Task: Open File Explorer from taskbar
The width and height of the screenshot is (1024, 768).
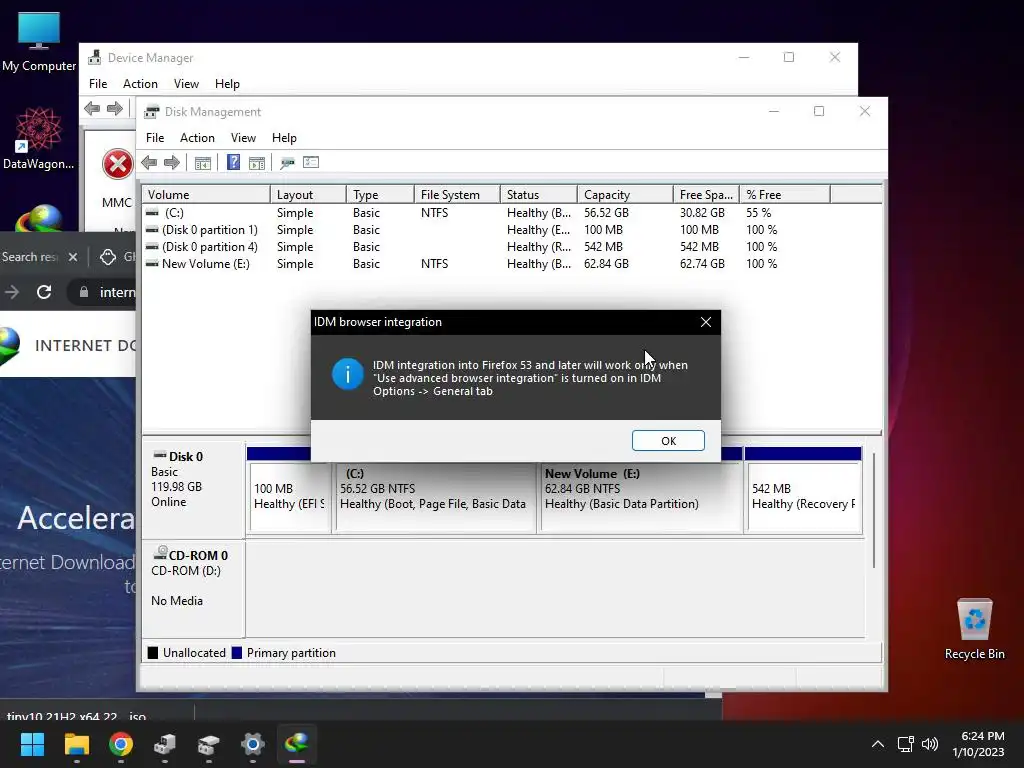Action: [x=76, y=744]
